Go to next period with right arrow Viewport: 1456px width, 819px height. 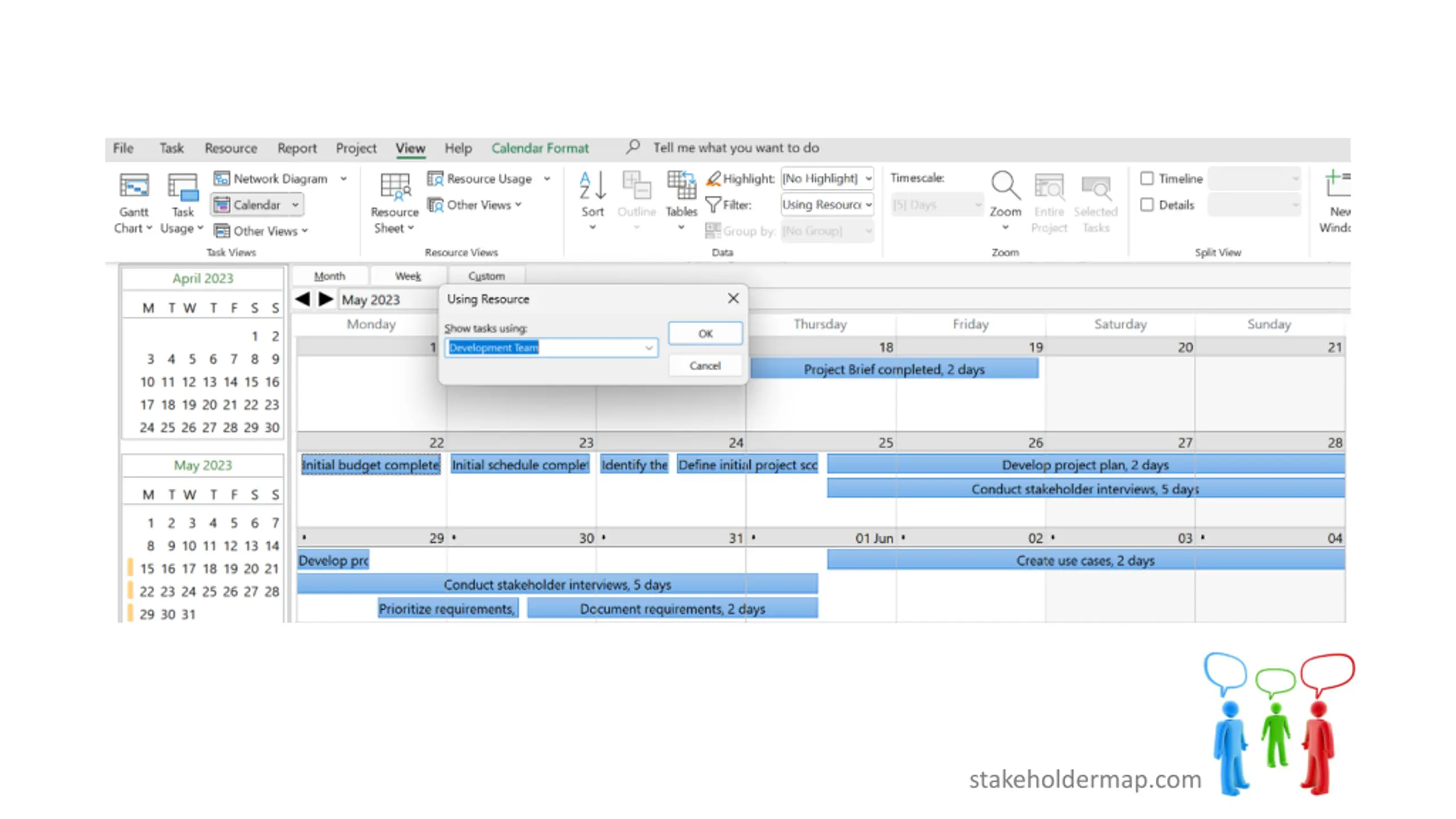pyautogui.click(x=326, y=299)
